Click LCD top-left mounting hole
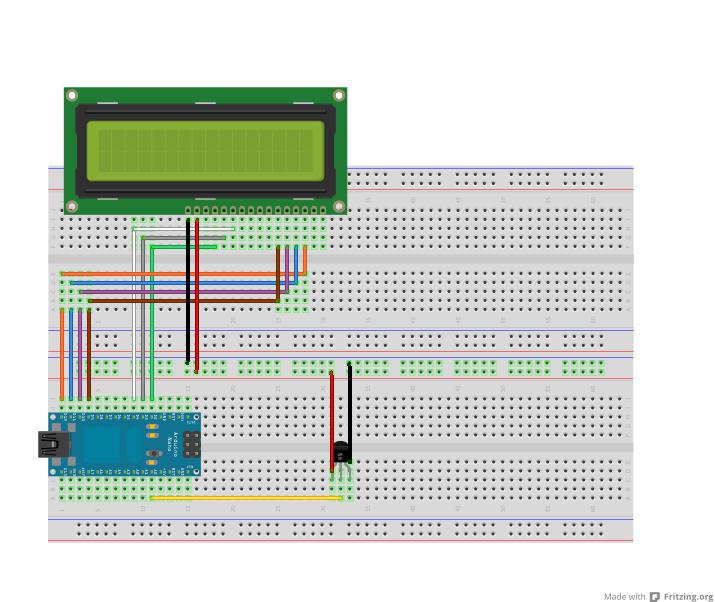 [72, 96]
